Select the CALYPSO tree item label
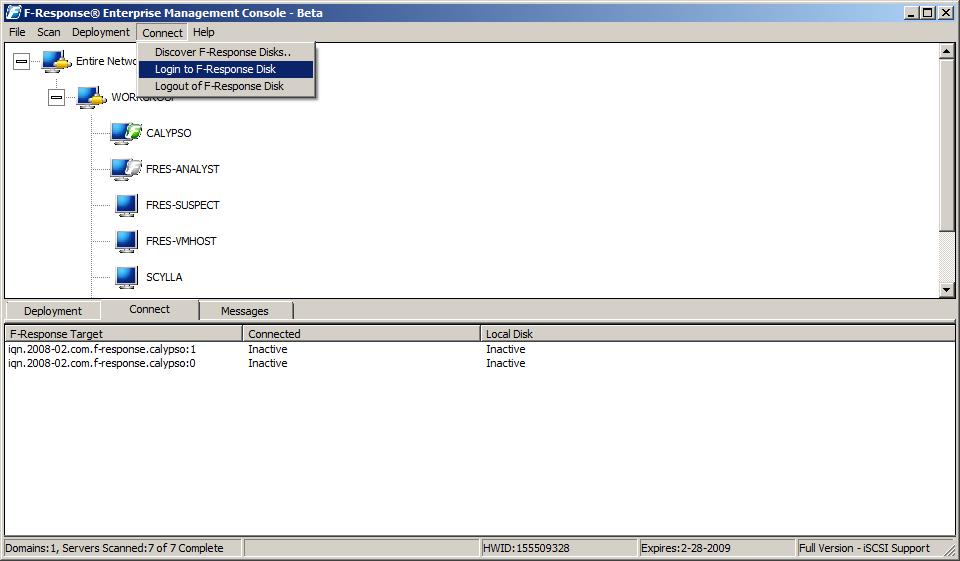 169,133
